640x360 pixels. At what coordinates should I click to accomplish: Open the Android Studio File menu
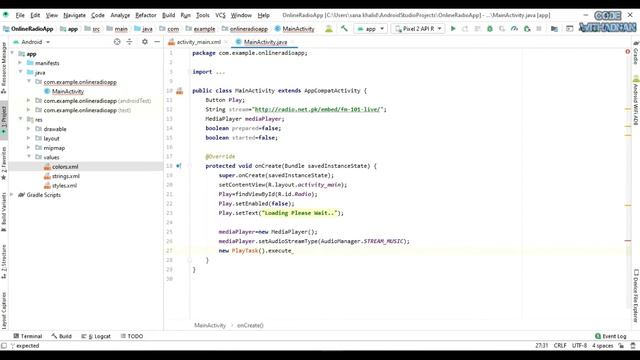[x=20, y=15]
